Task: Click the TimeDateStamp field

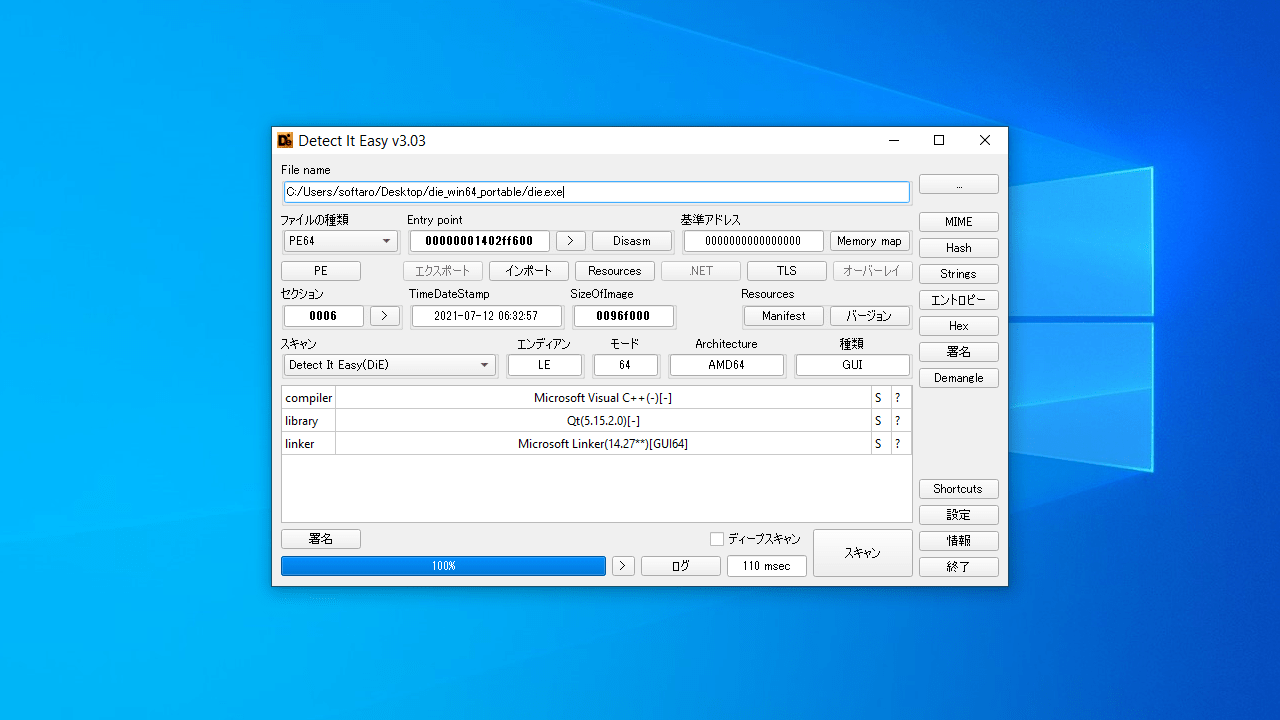Action: pos(486,316)
